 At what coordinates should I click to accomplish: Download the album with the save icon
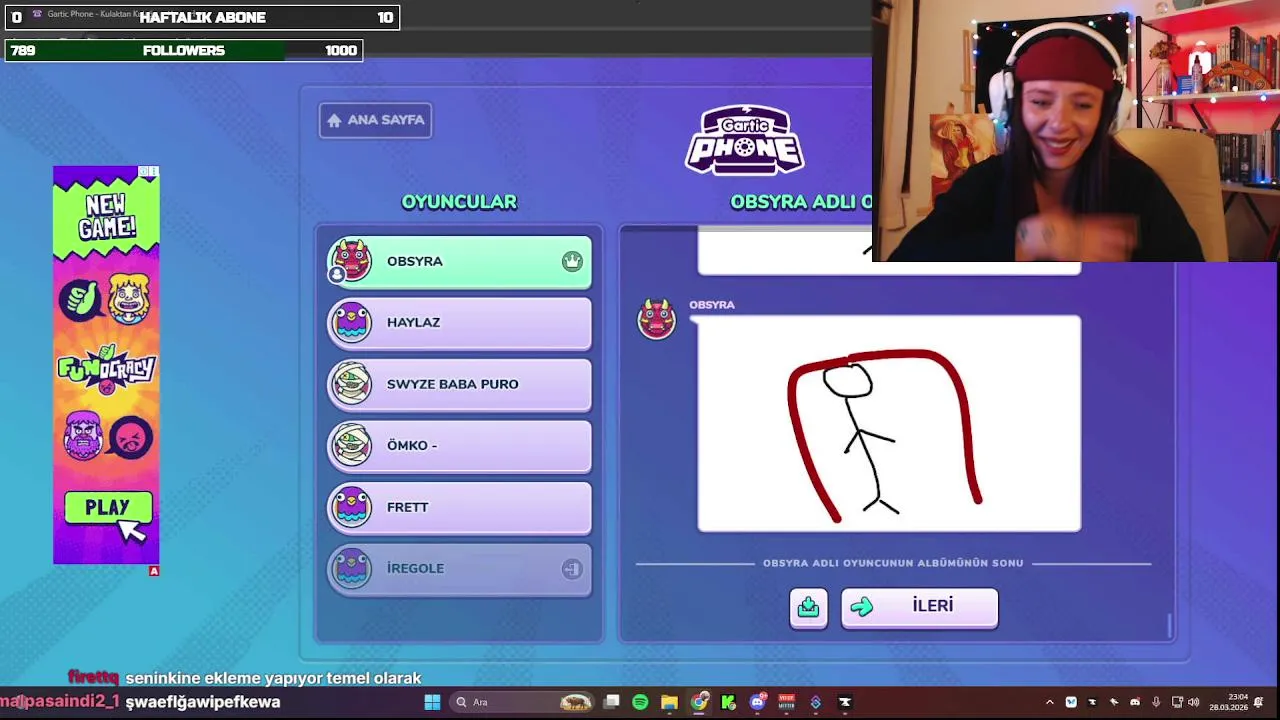pyautogui.click(x=808, y=607)
